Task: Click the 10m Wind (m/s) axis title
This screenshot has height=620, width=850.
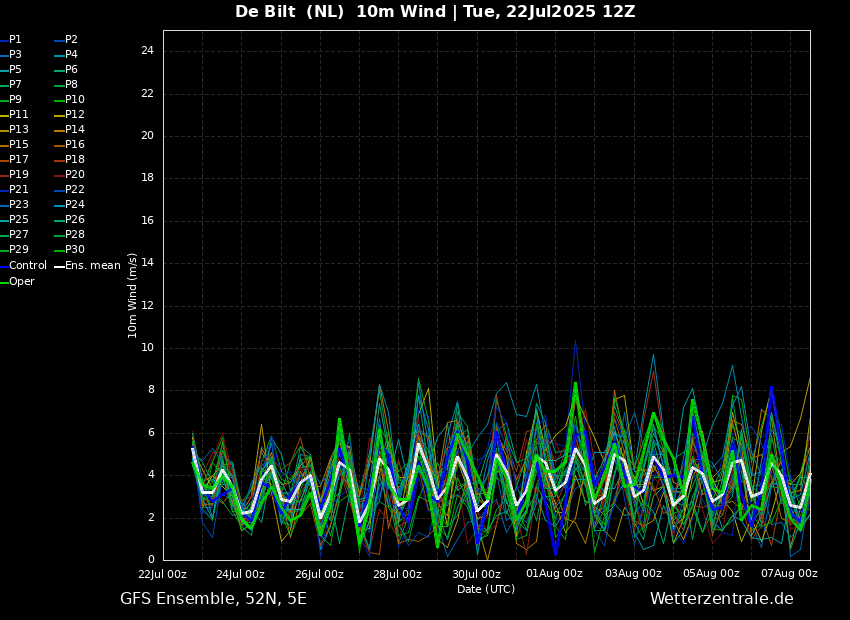Action: pos(132,296)
